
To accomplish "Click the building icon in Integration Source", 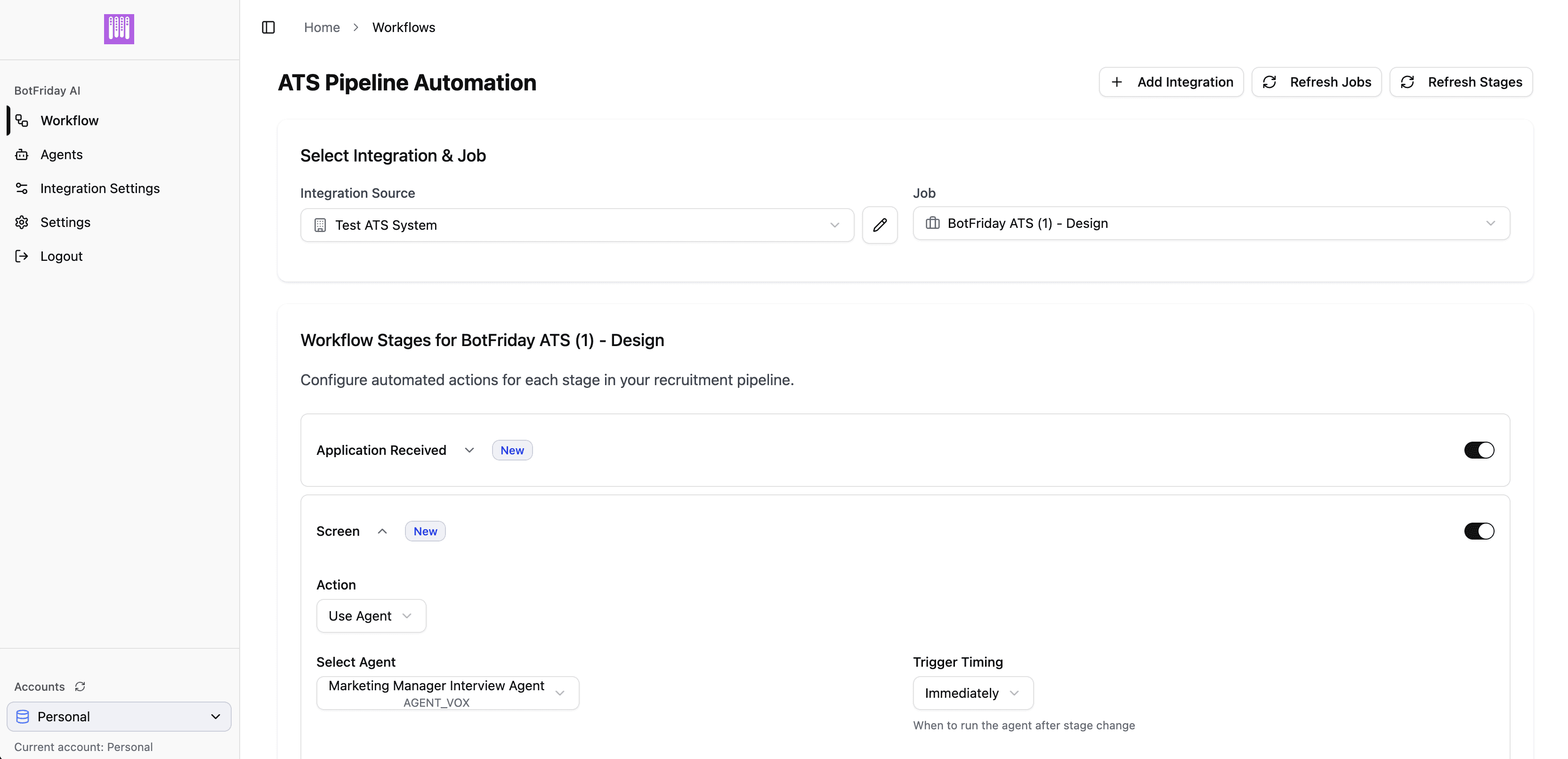I will coord(320,225).
